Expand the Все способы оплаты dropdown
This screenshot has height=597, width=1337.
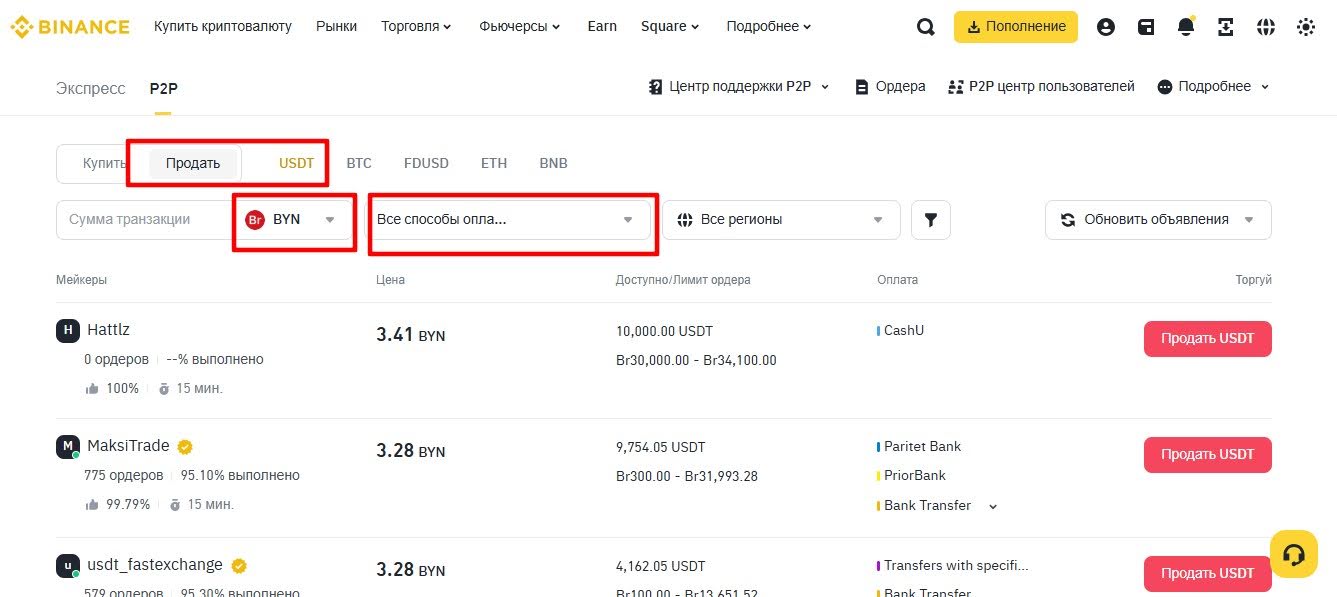pos(512,219)
